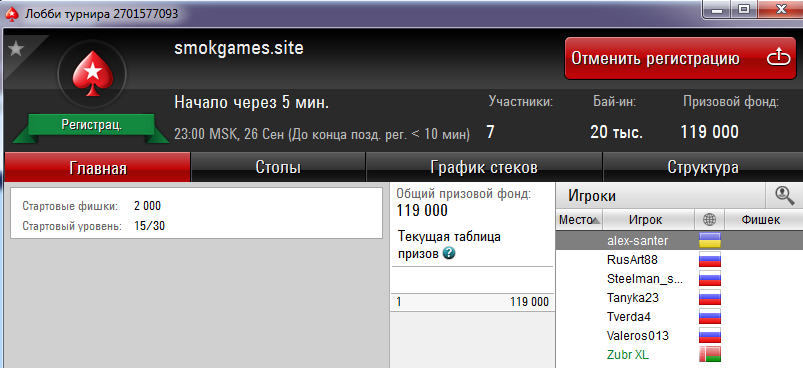Sort by 'Игрок' column header
The image size is (803, 368).
click(648, 220)
